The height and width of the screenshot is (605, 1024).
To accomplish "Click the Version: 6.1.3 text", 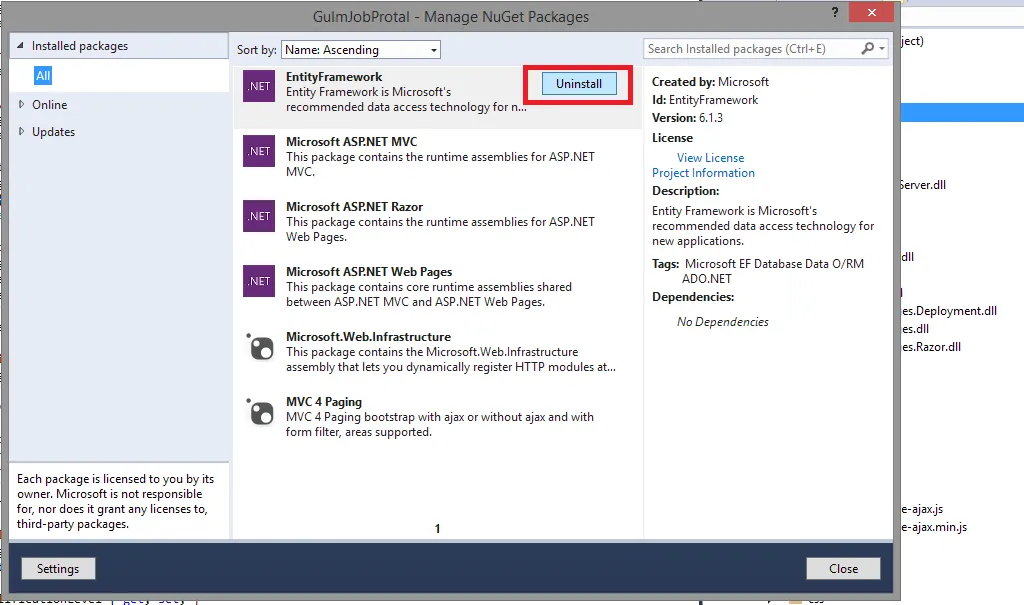I will pos(687,118).
